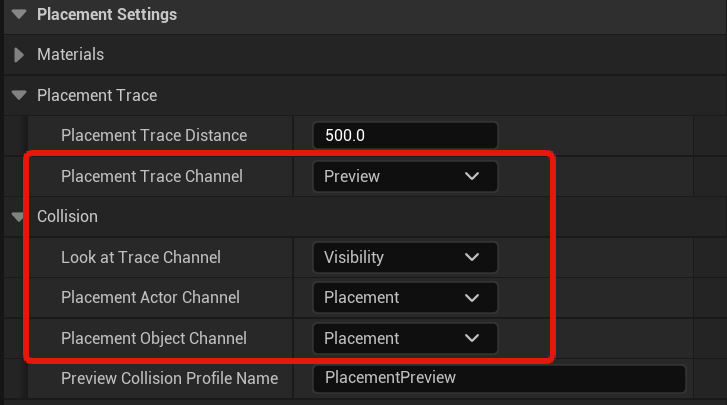
Task: Open the Look at Trace Channel dropdown
Action: [405, 257]
